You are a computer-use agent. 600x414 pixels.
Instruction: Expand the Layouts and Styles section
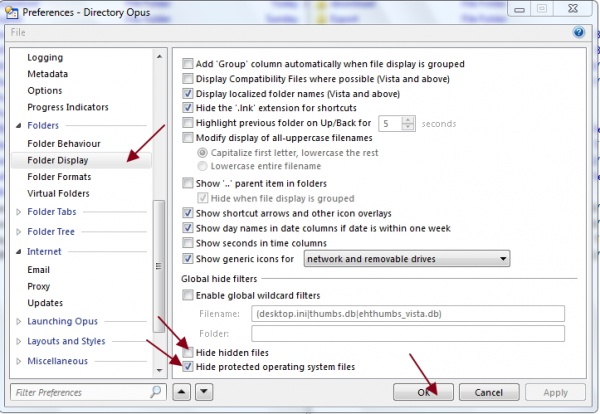pyautogui.click(x=18, y=341)
